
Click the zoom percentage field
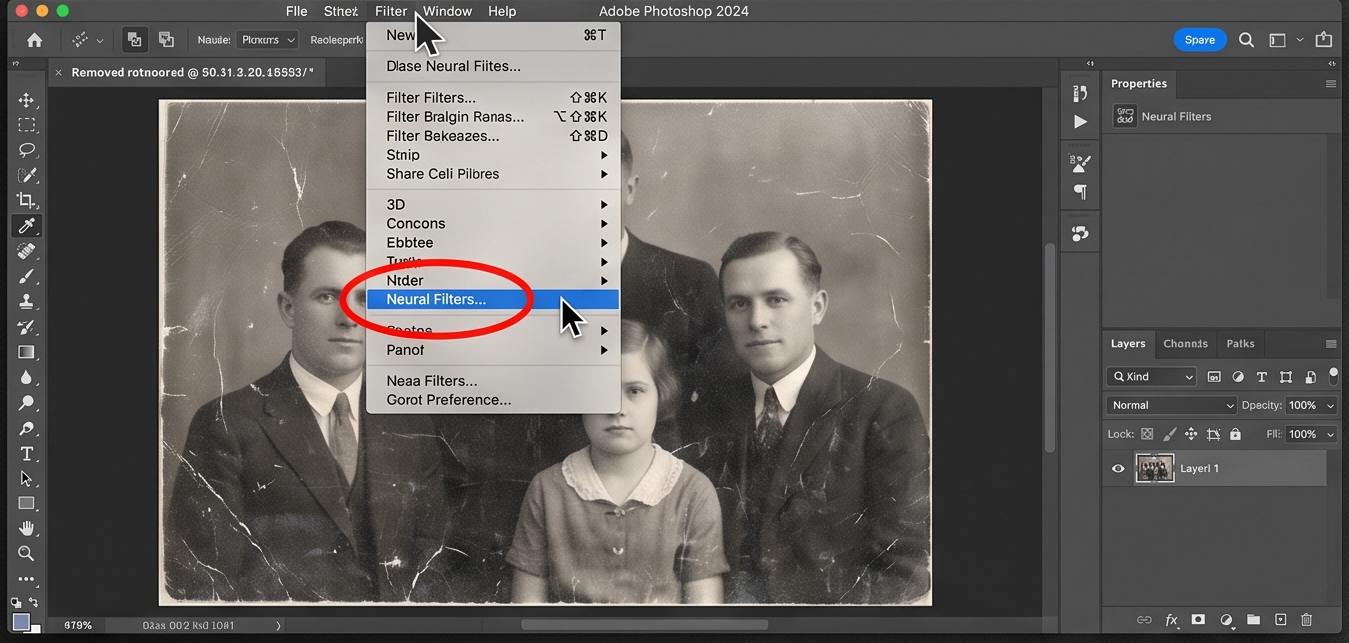point(78,625)
